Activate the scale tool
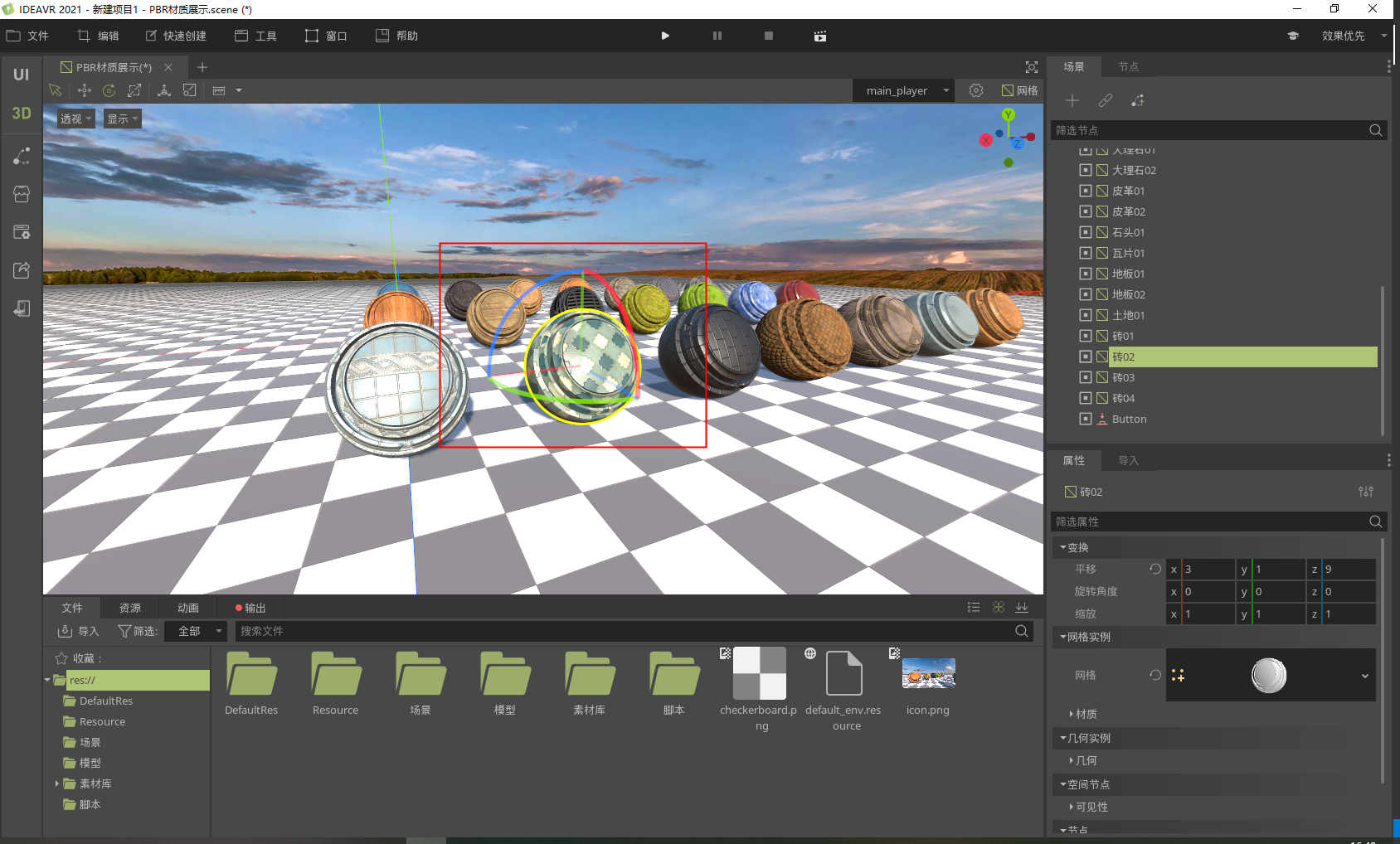 [134, 90]
